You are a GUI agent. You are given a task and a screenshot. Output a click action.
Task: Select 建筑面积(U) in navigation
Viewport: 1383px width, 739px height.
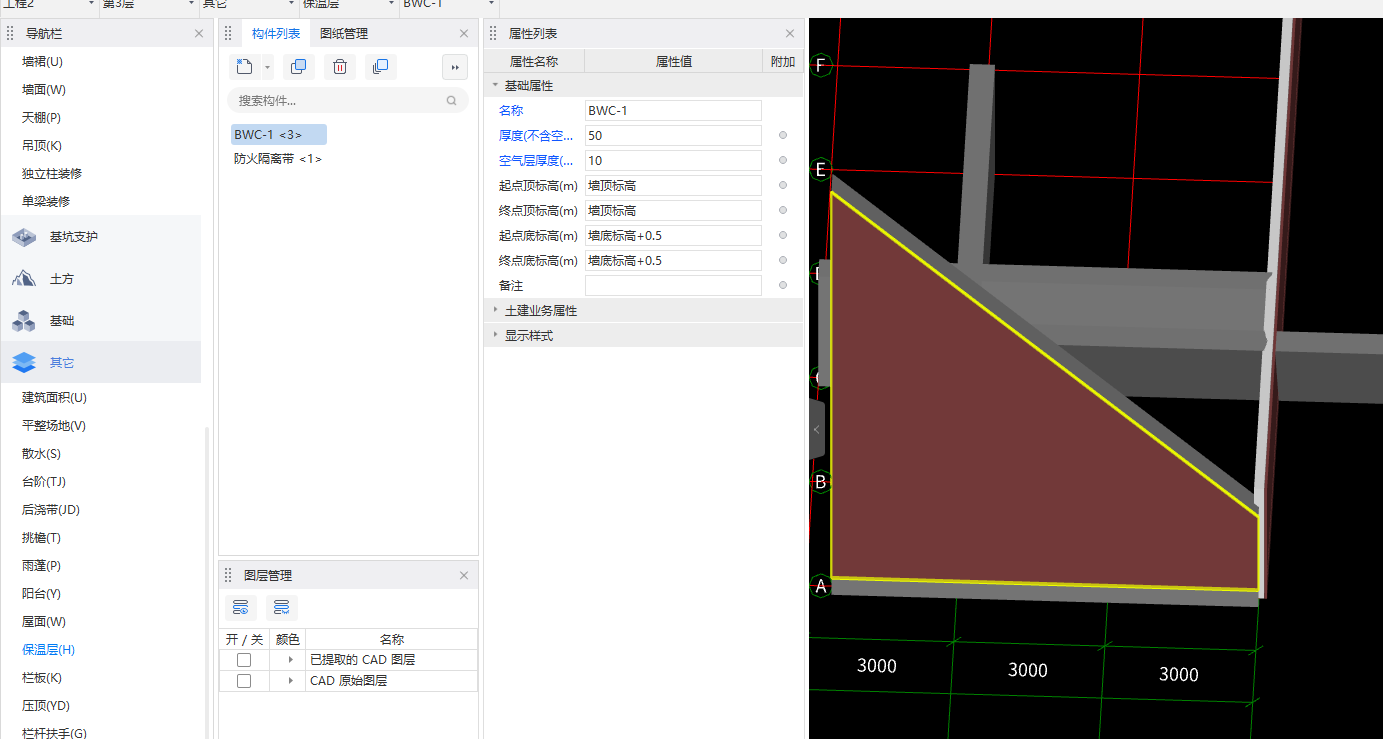[x=54, y=398]
